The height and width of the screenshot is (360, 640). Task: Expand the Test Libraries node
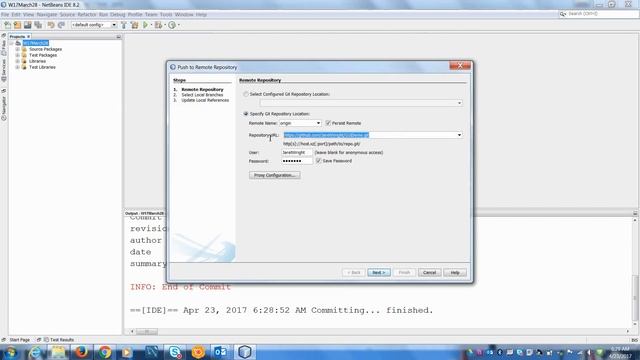pyautogui.click(x=18, y=67)
